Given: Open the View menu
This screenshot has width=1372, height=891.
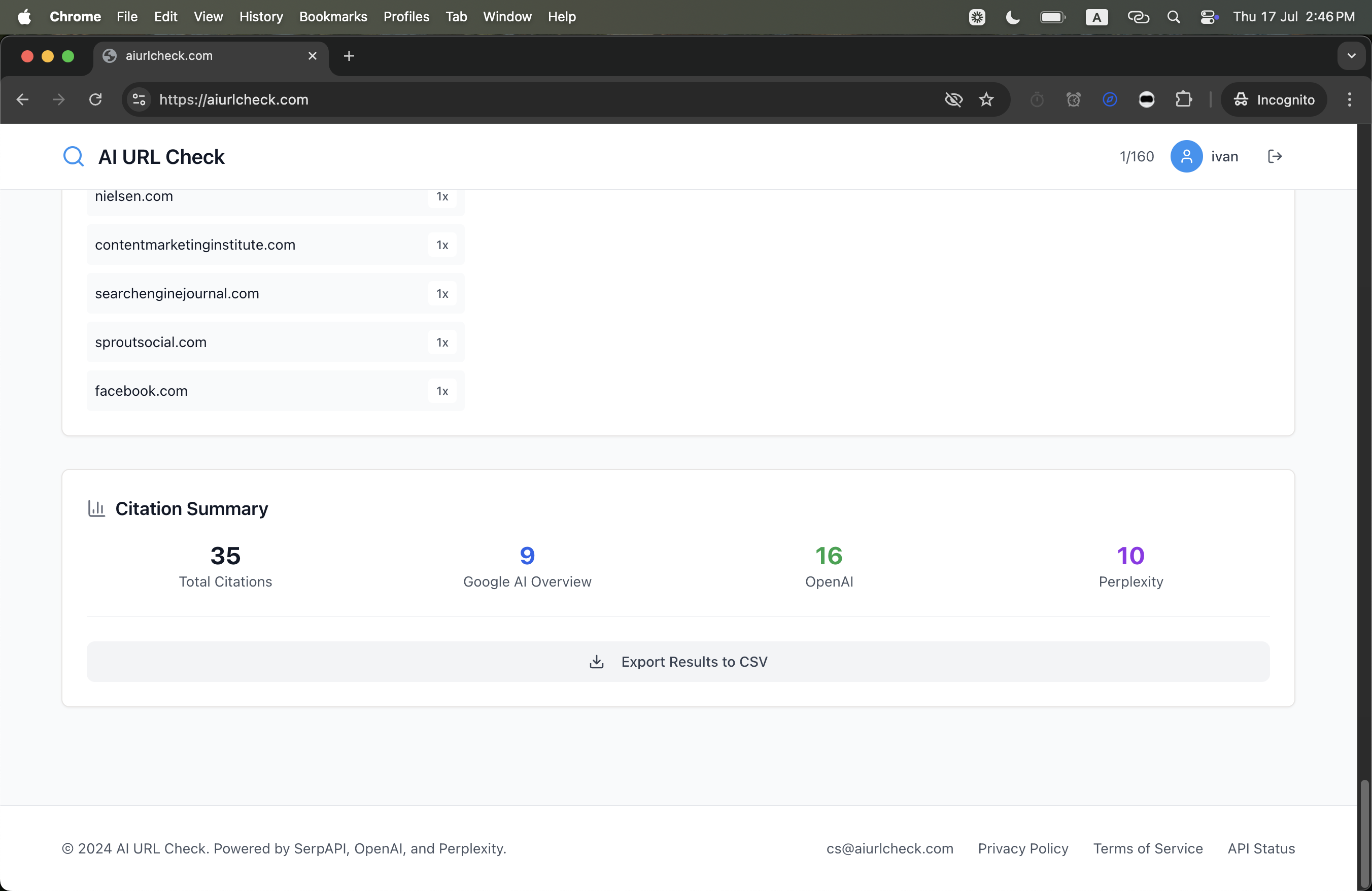Looking at the screenshot, I should (x=208, y=17).
